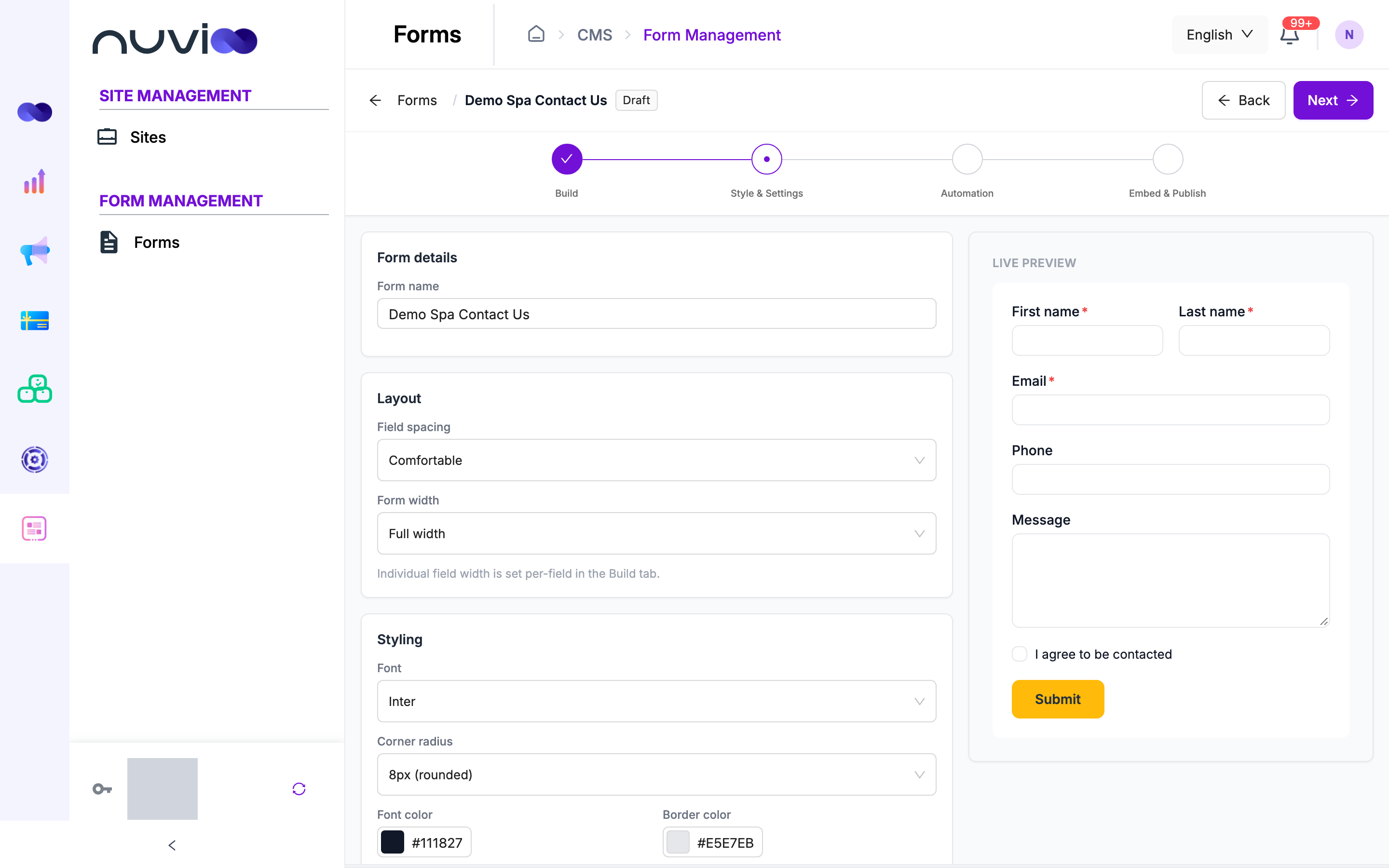Image resolution: width=1389 pixels, height=868 pixels.
Task: Click the Back button
Action: 1243,100
